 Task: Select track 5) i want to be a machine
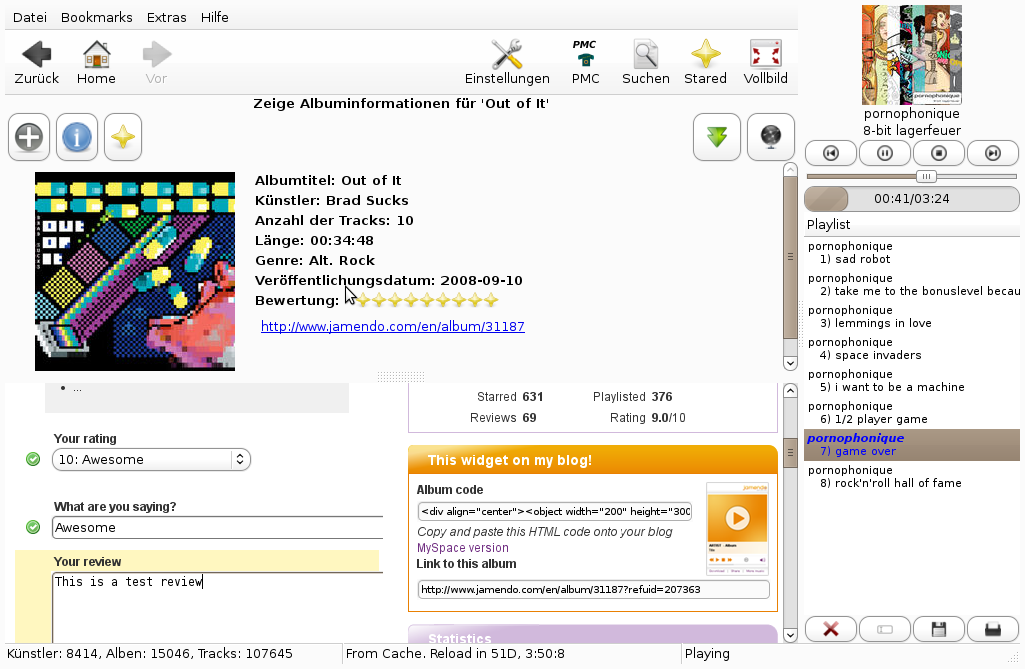tap(911, 381)
